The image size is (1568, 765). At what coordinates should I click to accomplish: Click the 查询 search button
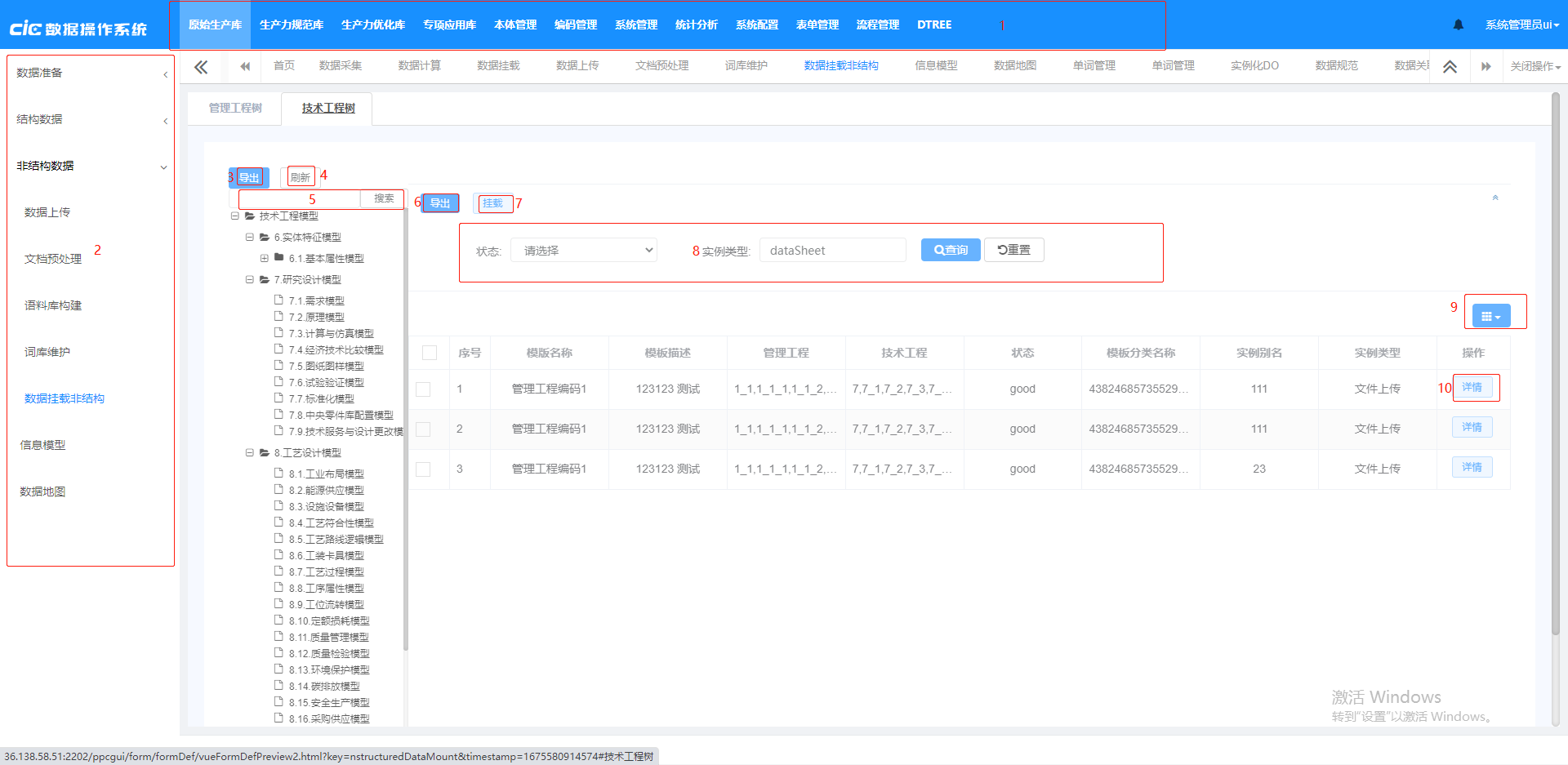coord(951,250)
